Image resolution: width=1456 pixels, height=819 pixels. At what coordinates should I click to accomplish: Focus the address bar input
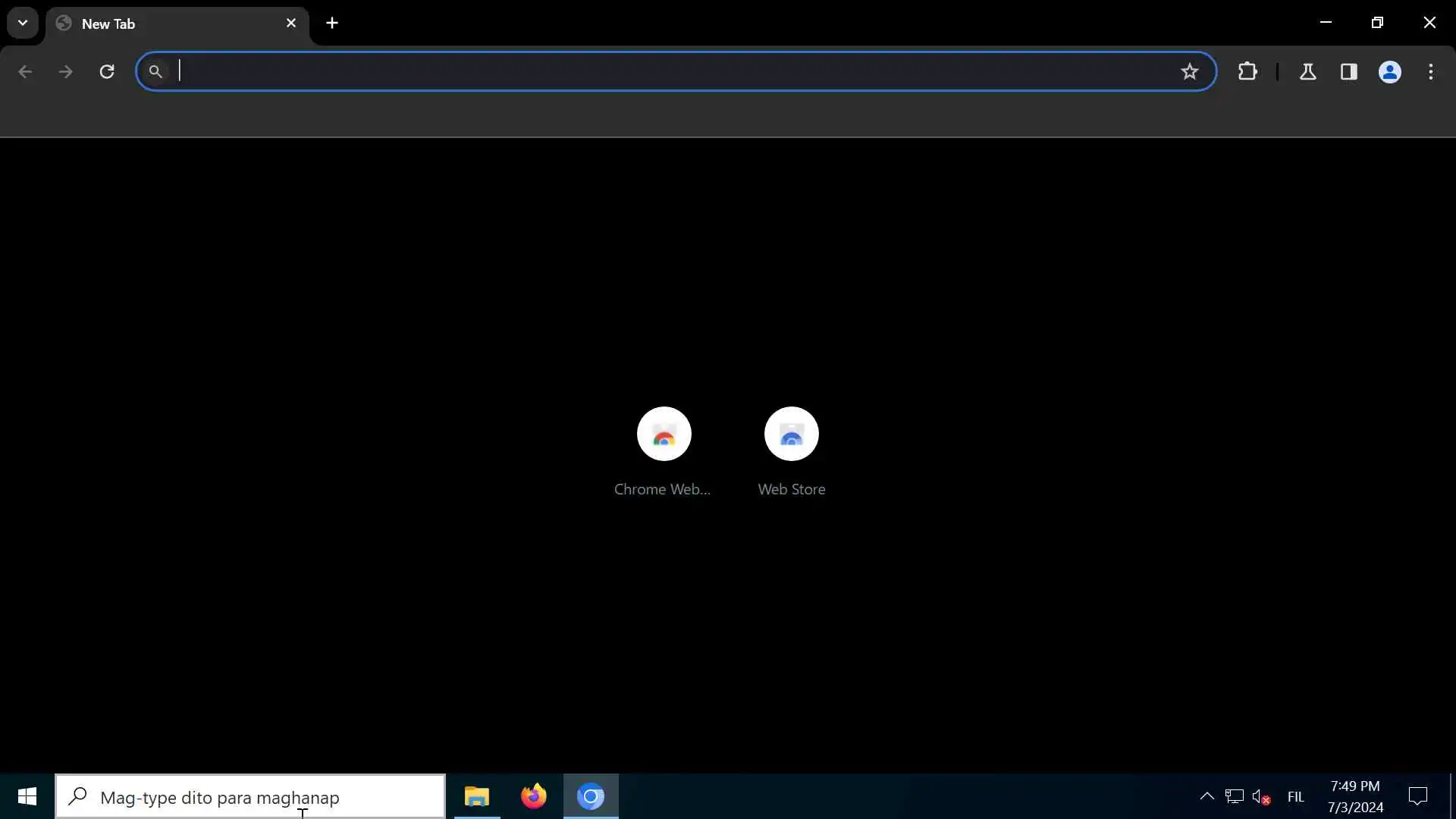tap(667, 71)
